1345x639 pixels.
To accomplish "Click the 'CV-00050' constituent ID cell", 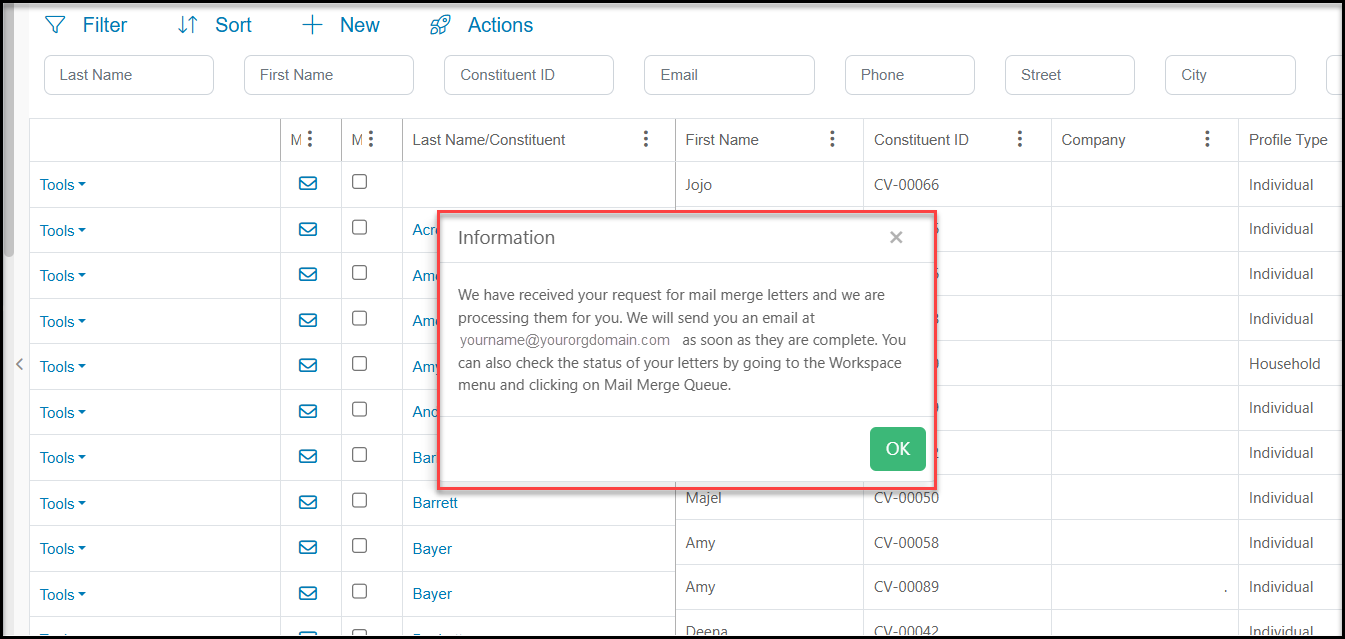I will (907, 498).
